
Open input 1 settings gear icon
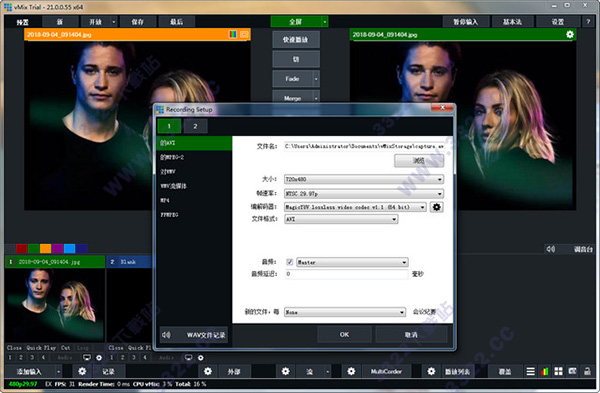(99, 357)
